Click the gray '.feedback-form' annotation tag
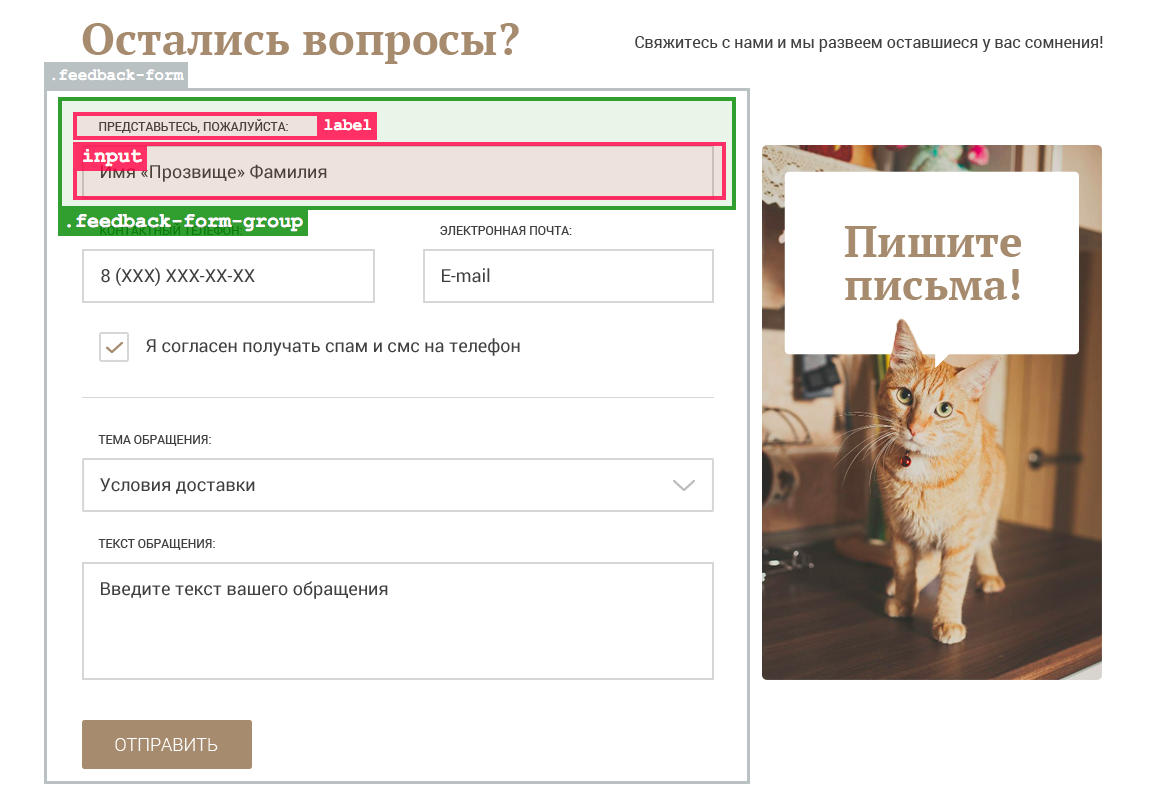 click(x=116, y=75)
